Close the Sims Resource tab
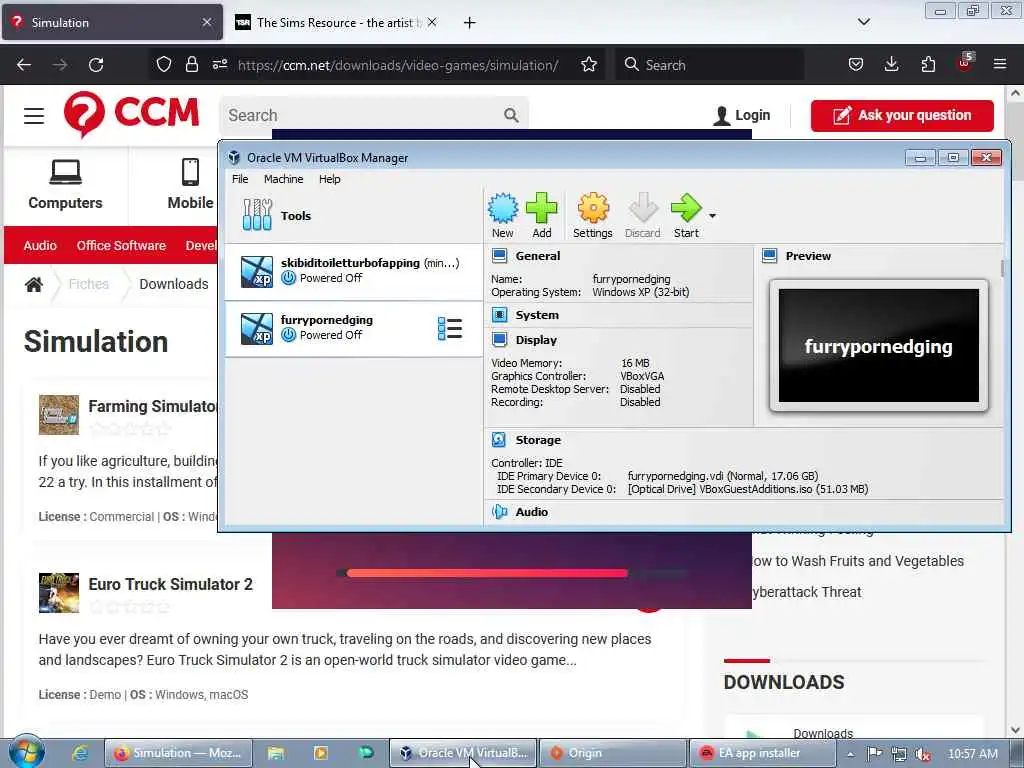Viewport: 1024px width, 768px height. tap(432, 22)
